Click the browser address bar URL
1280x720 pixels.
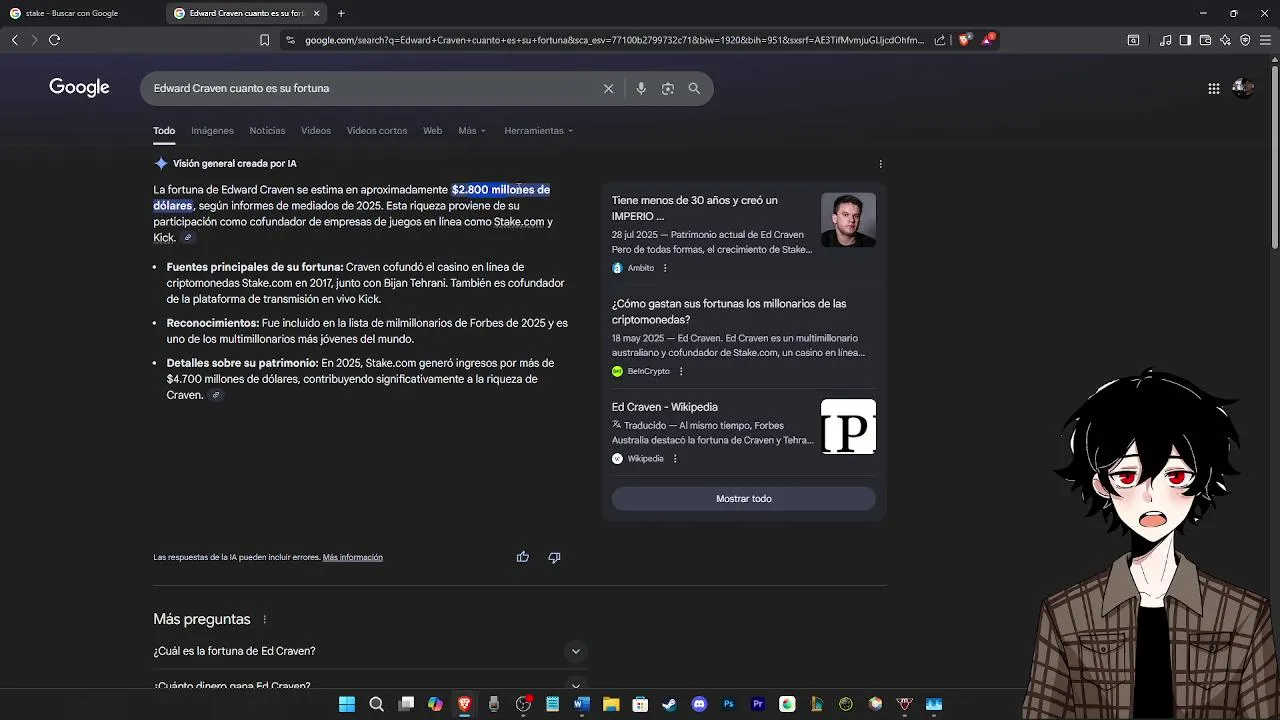click(x=614, y=40)
